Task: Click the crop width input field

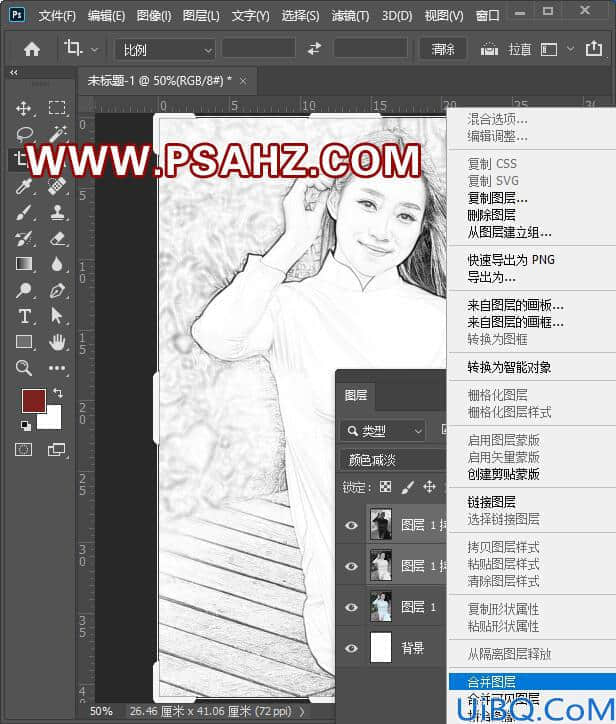Action: [259, 49]
